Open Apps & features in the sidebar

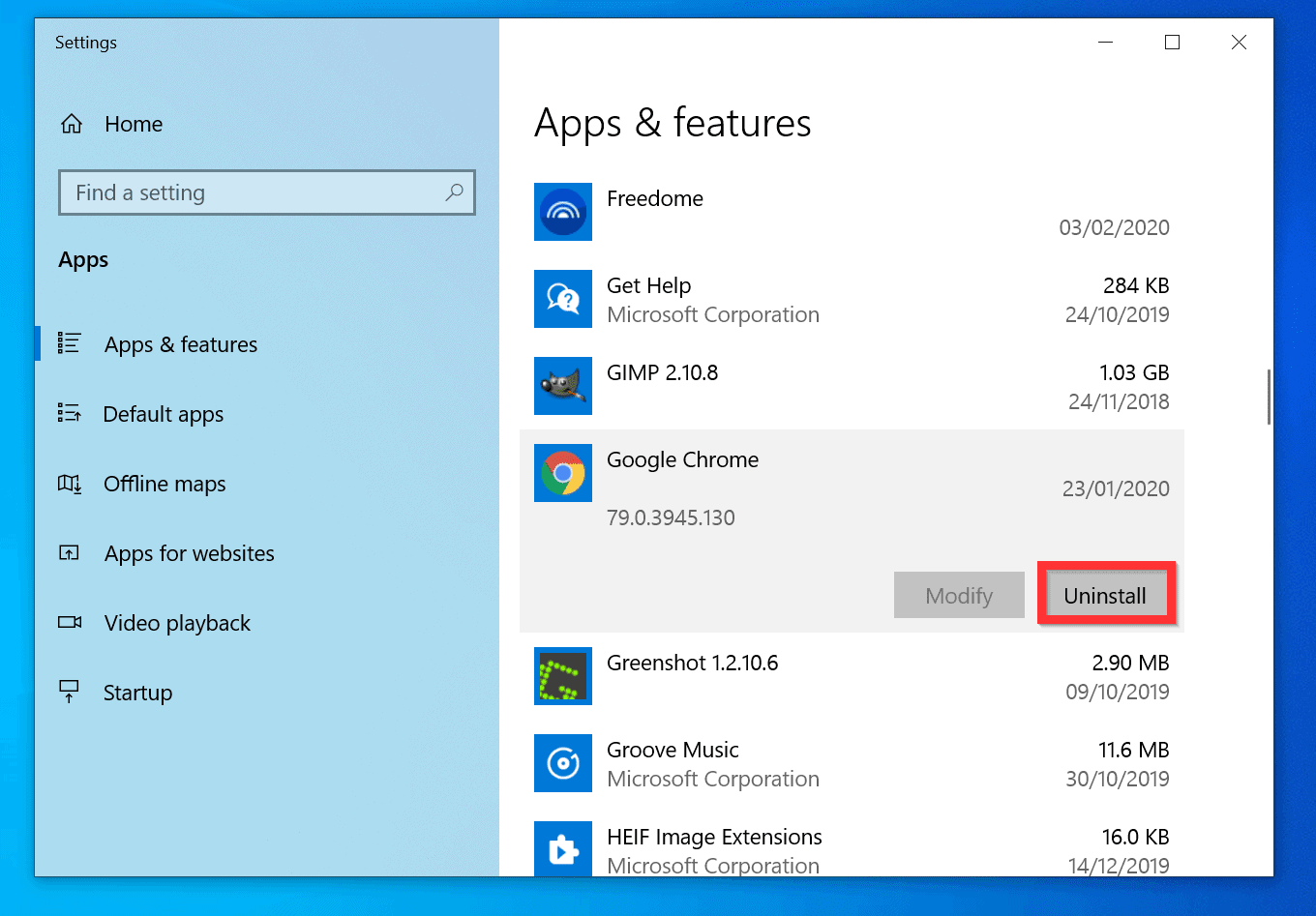coord(180,343)
